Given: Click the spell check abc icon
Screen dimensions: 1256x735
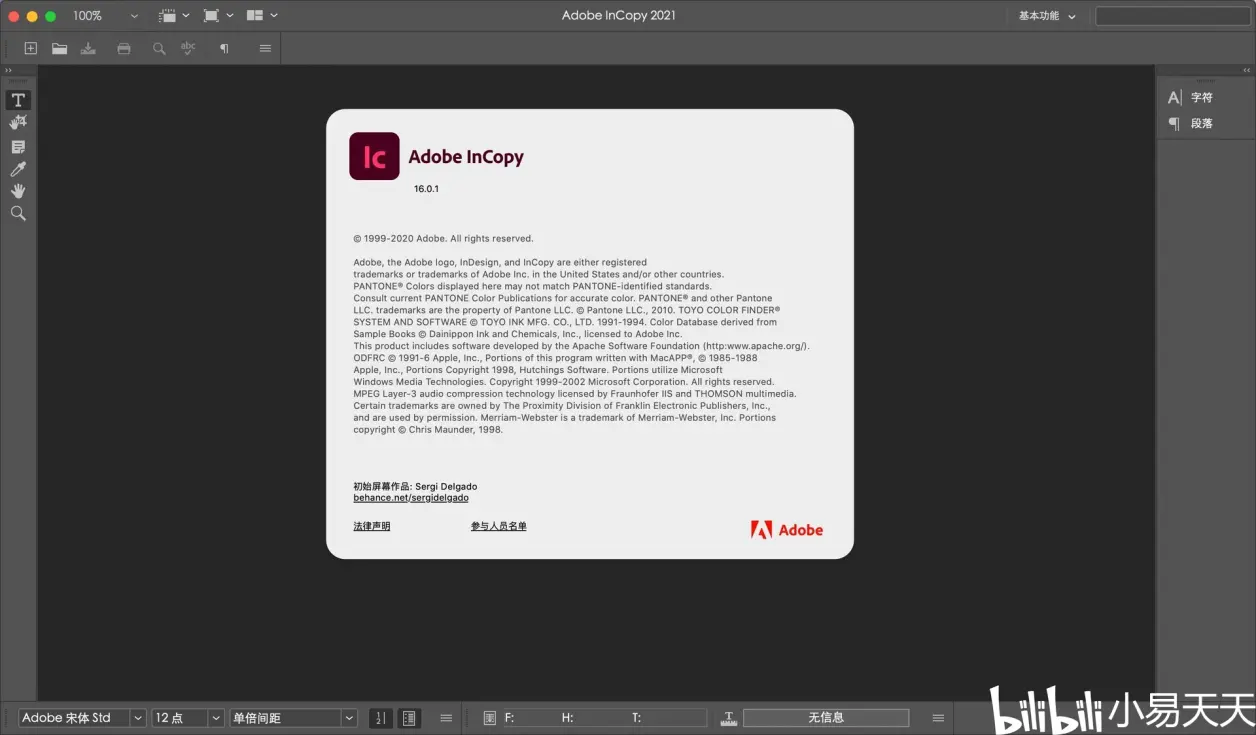Looking at the screenshot, I should point(188,48).
